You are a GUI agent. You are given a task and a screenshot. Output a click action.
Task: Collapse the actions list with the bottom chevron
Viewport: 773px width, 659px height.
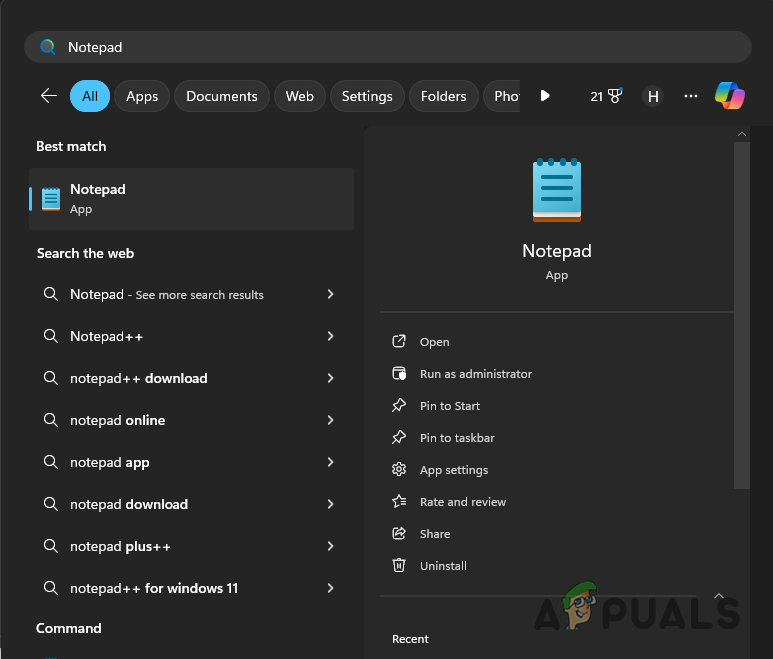[x=719, y=596]
